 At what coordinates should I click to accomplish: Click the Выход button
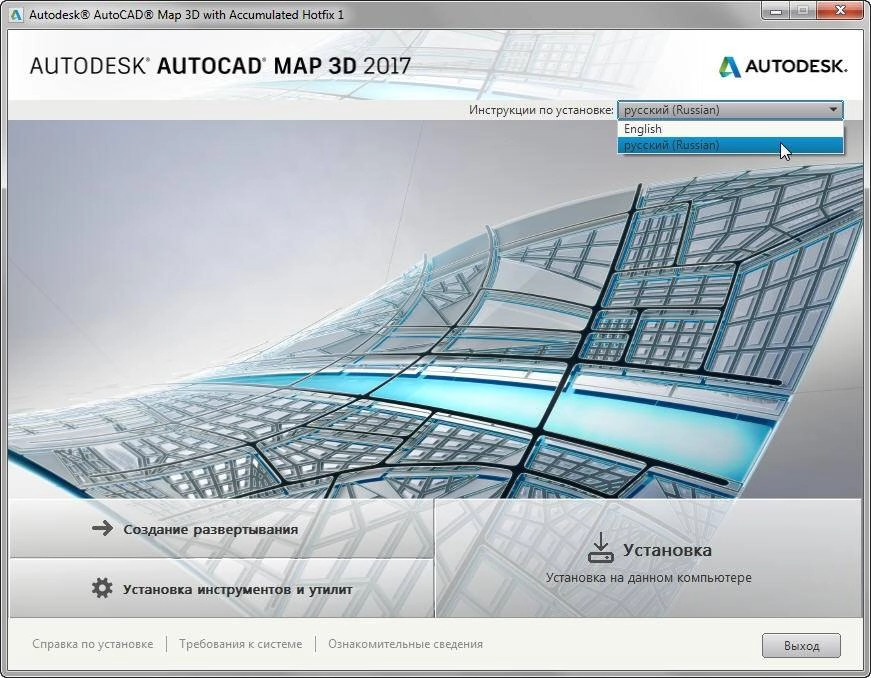click(801, 646)
